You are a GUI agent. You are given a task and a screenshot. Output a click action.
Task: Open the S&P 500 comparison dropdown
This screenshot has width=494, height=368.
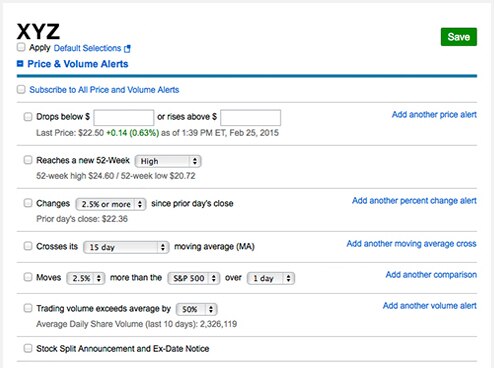[x=193, y=278]
